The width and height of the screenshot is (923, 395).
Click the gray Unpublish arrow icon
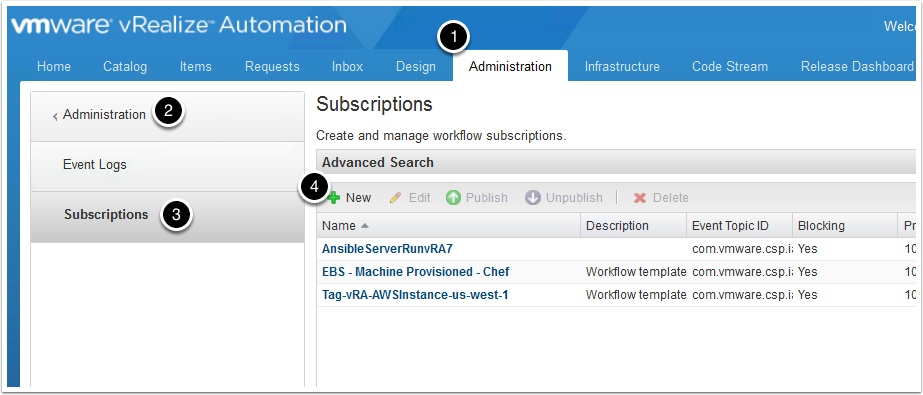click(x=533, y=198)
